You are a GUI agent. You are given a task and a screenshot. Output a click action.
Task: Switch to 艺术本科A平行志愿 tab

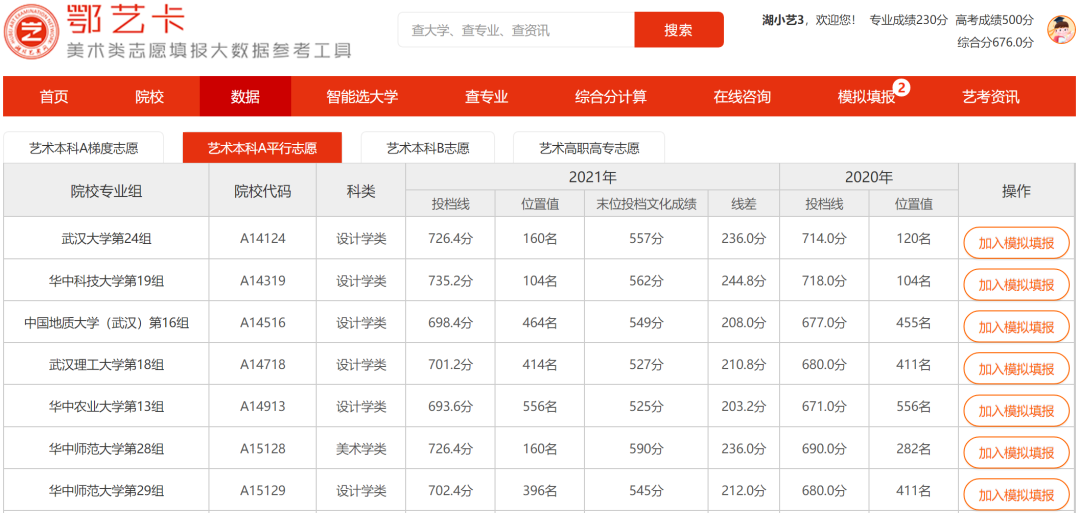coord(262,147)
